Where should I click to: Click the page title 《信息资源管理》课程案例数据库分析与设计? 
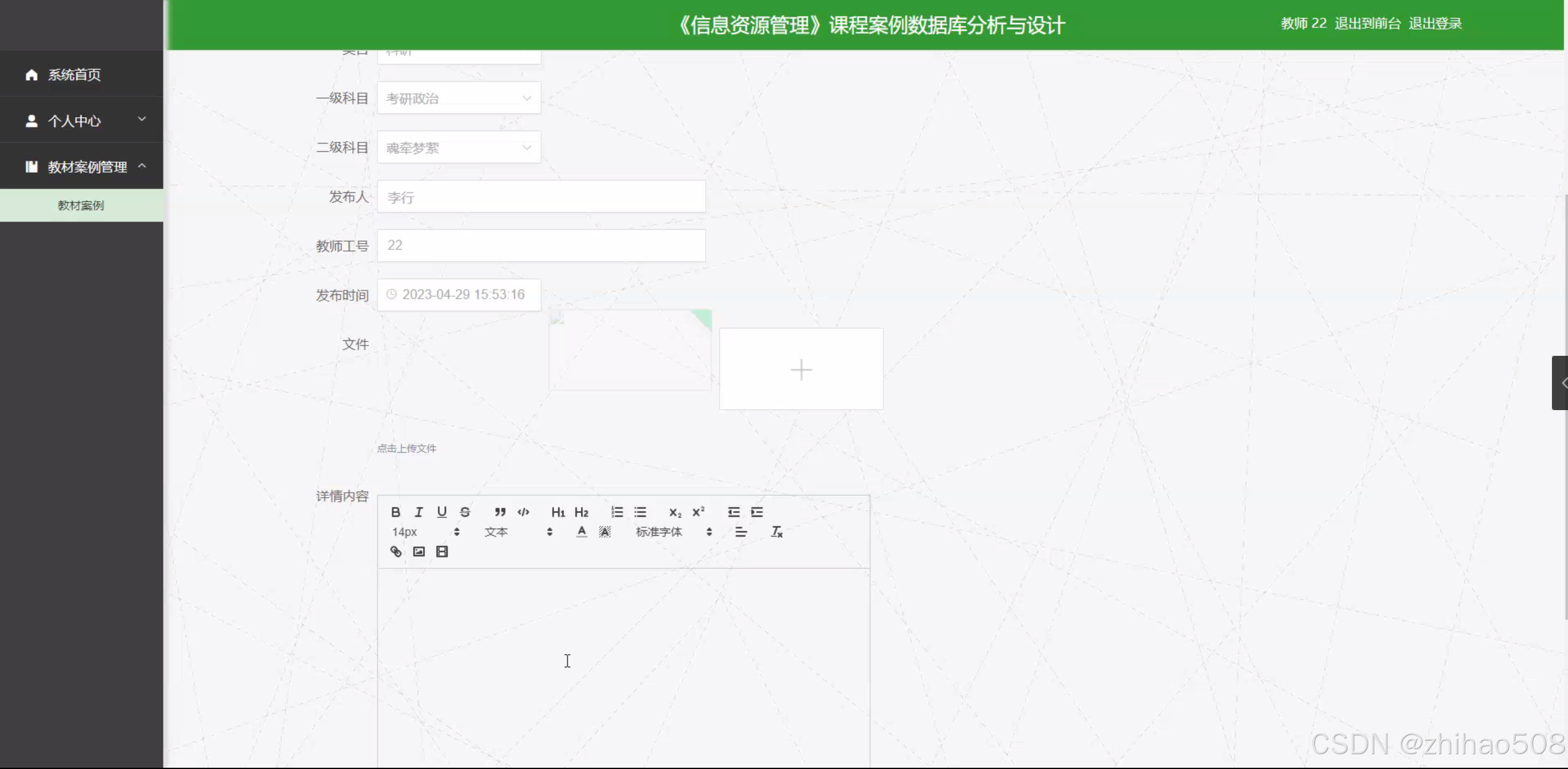[870, 25]
